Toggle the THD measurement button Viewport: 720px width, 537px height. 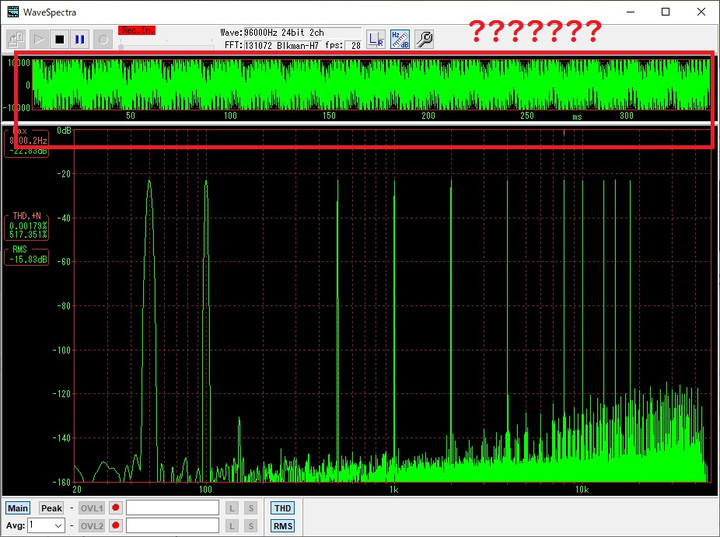(282, 508)
